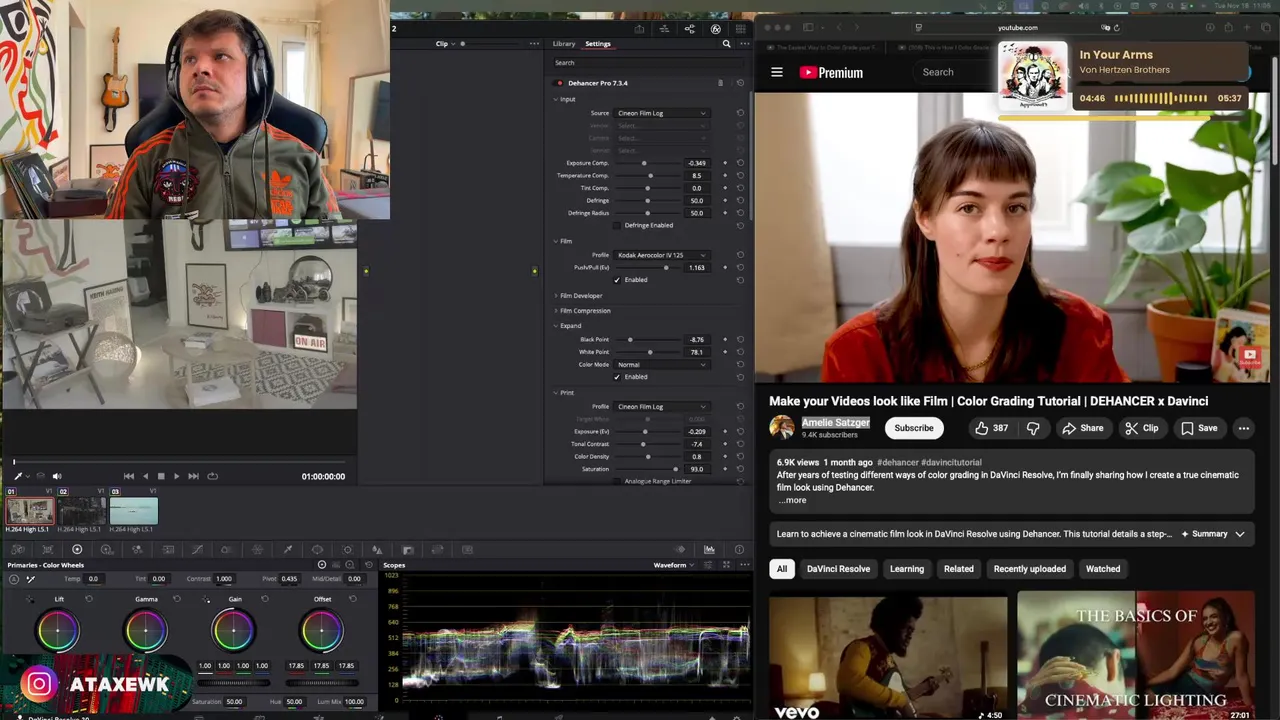Image resolution: width=1280 pixels, height=720 pixels.
Task: Reset the Offset color wheel
Action: [352, 599]
